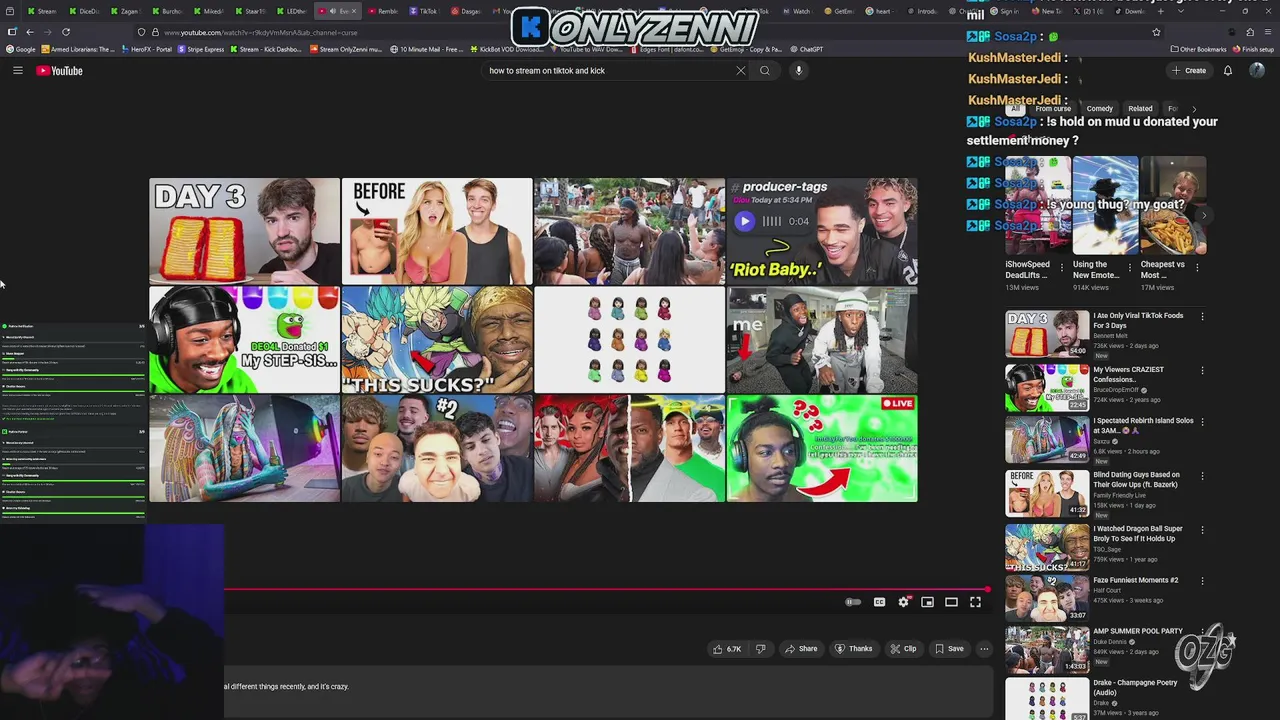This screenshot has width=1280, height=720.
Task: Select the 'Comedy' filter chip
Action: (1099, 109)
